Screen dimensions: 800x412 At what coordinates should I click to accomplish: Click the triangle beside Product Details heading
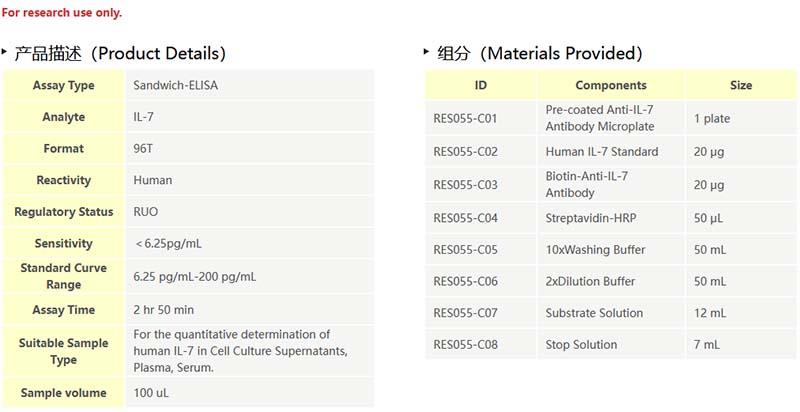pos(5,50)
